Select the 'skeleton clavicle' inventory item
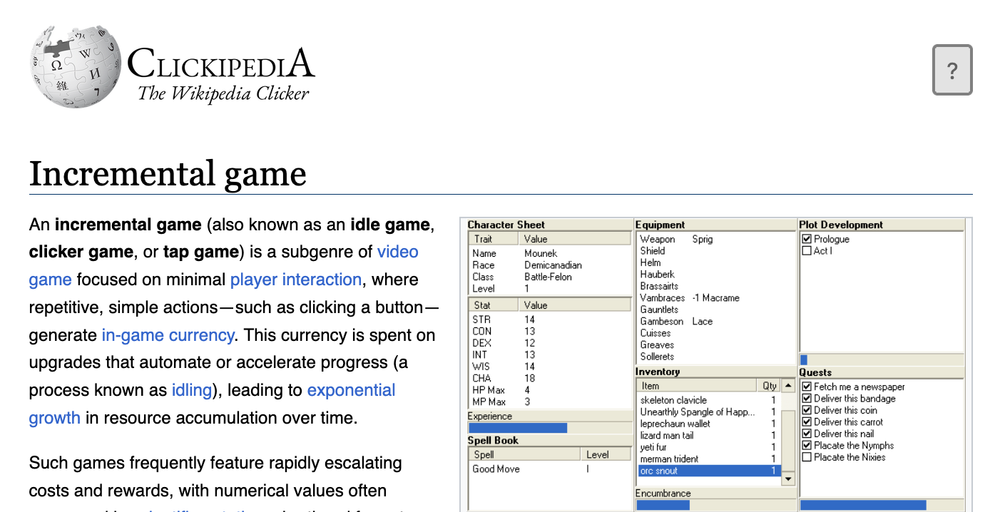Viewport: 1000px width, 512px height. pos(709,400)
